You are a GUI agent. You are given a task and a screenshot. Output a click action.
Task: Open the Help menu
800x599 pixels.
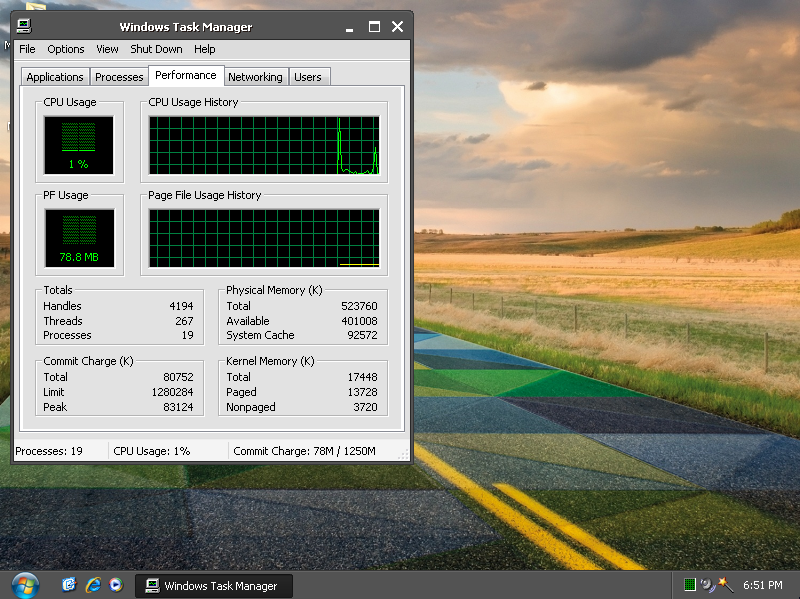205,49
